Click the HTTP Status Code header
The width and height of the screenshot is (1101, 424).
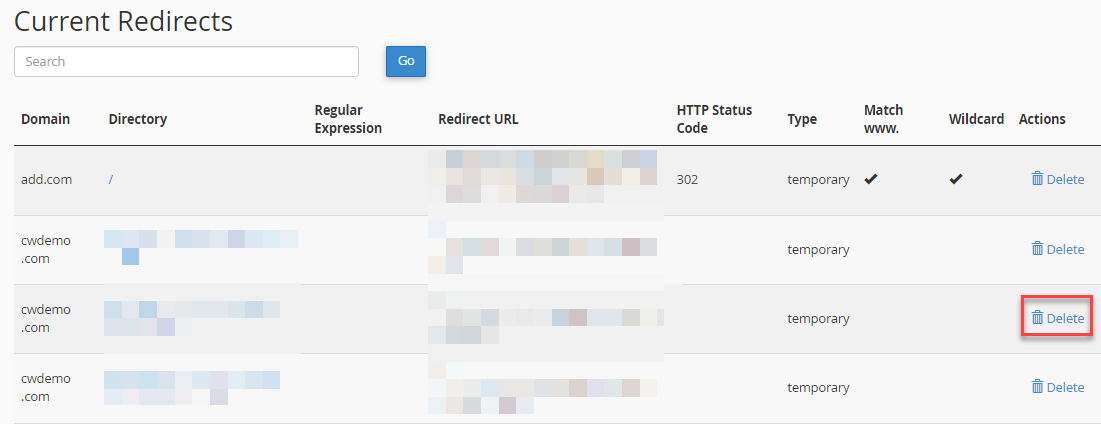pos(714,119)
